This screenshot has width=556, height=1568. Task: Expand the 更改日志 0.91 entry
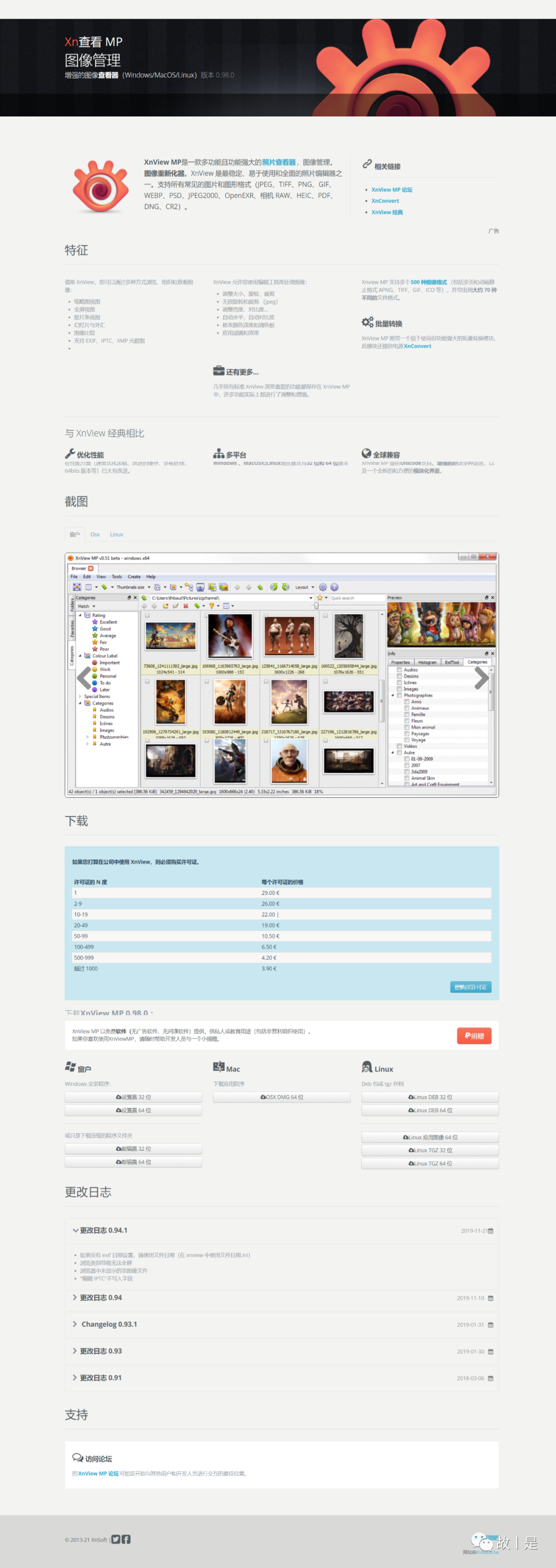(x=100, y=1377)
